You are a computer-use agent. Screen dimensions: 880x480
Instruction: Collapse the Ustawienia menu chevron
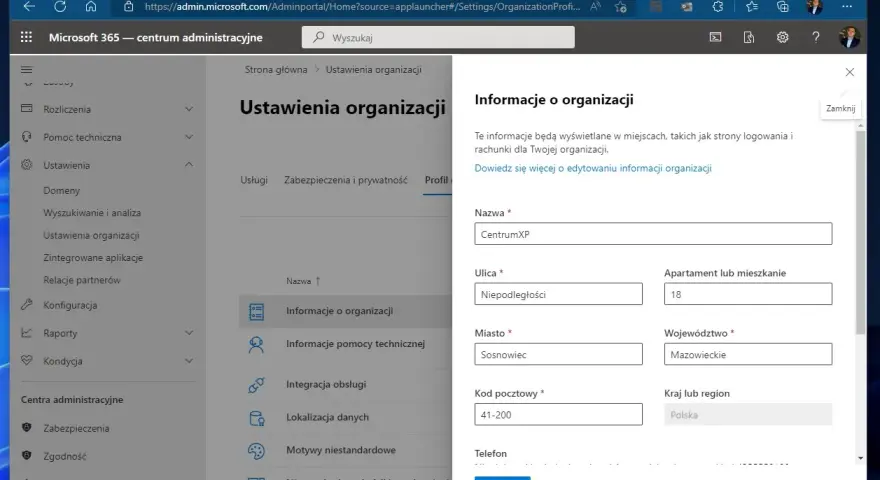coord(189,164)
